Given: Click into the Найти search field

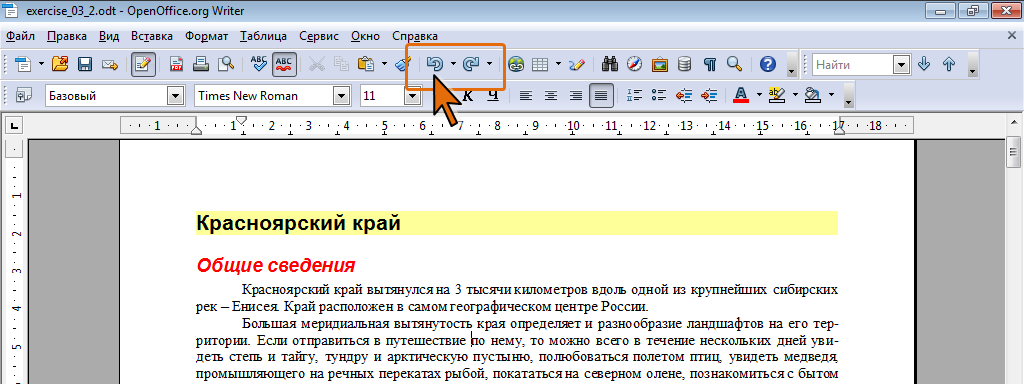Looking at the screenshot, I should pyautogui.click(x=854, y=64).
